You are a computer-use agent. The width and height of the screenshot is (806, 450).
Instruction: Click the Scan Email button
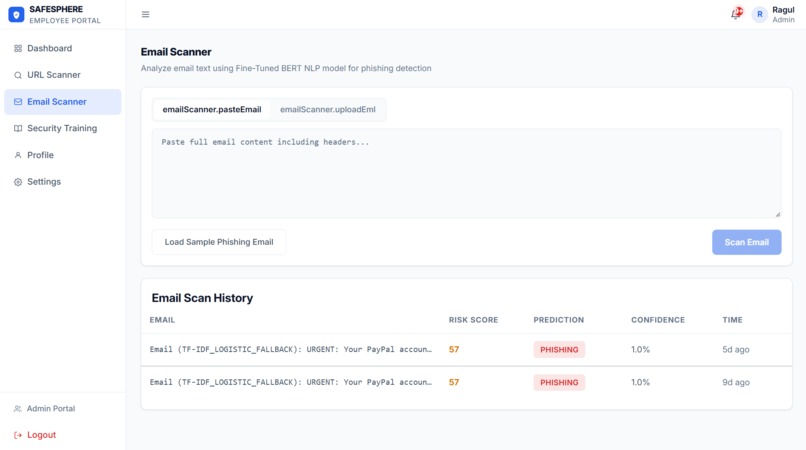pos(746,242)
